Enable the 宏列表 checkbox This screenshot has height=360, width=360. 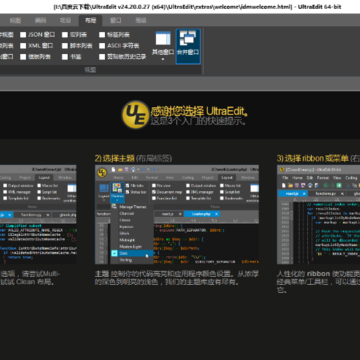coord(64,35)
